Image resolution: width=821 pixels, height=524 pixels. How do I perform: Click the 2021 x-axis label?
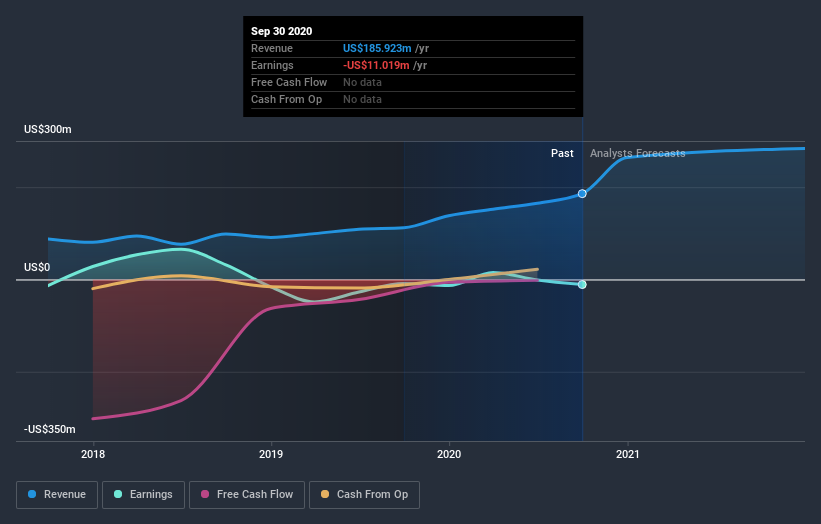[x=627, y=454]
